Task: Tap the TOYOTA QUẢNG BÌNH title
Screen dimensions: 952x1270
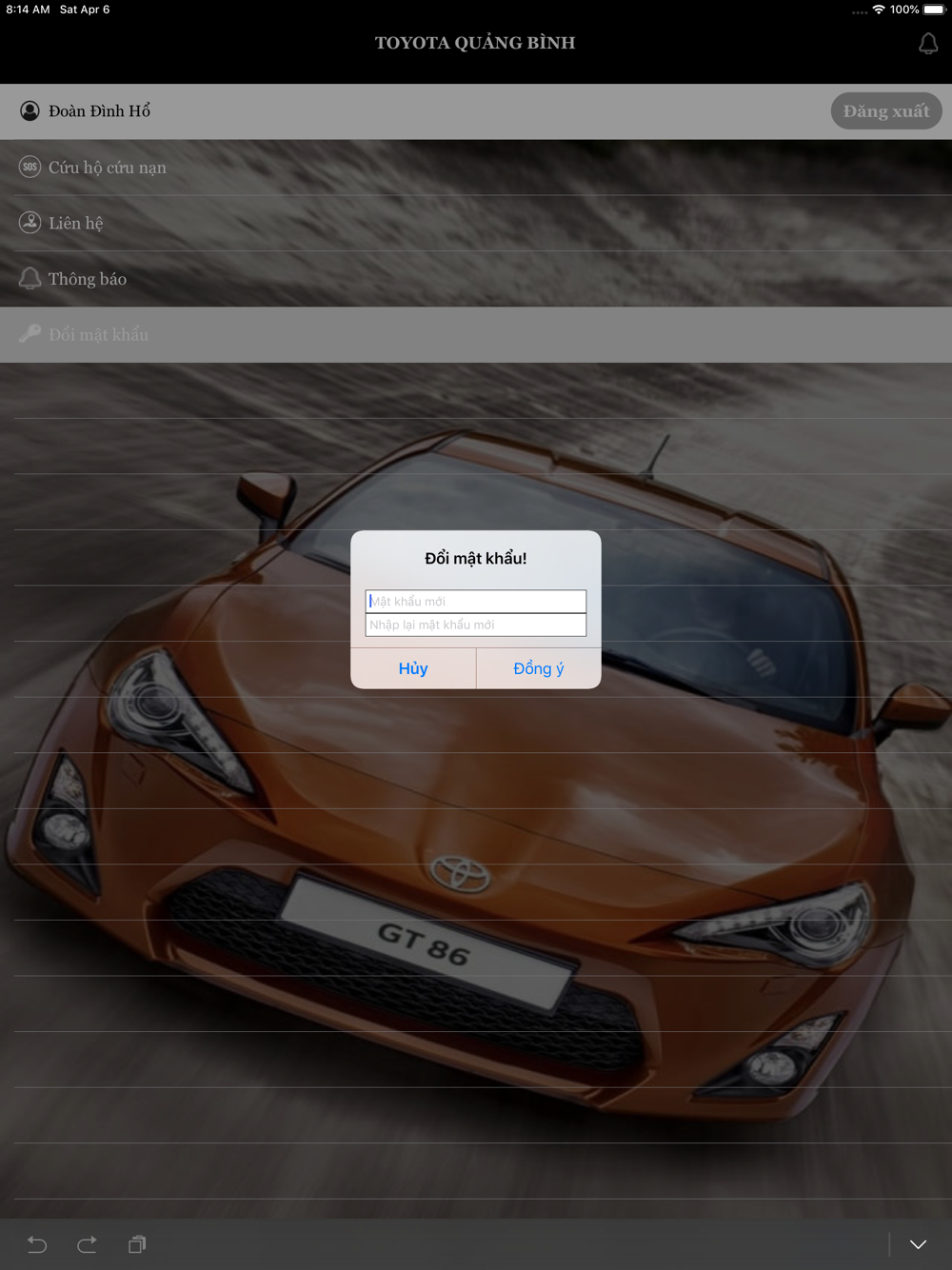Action: pos(475,43)
